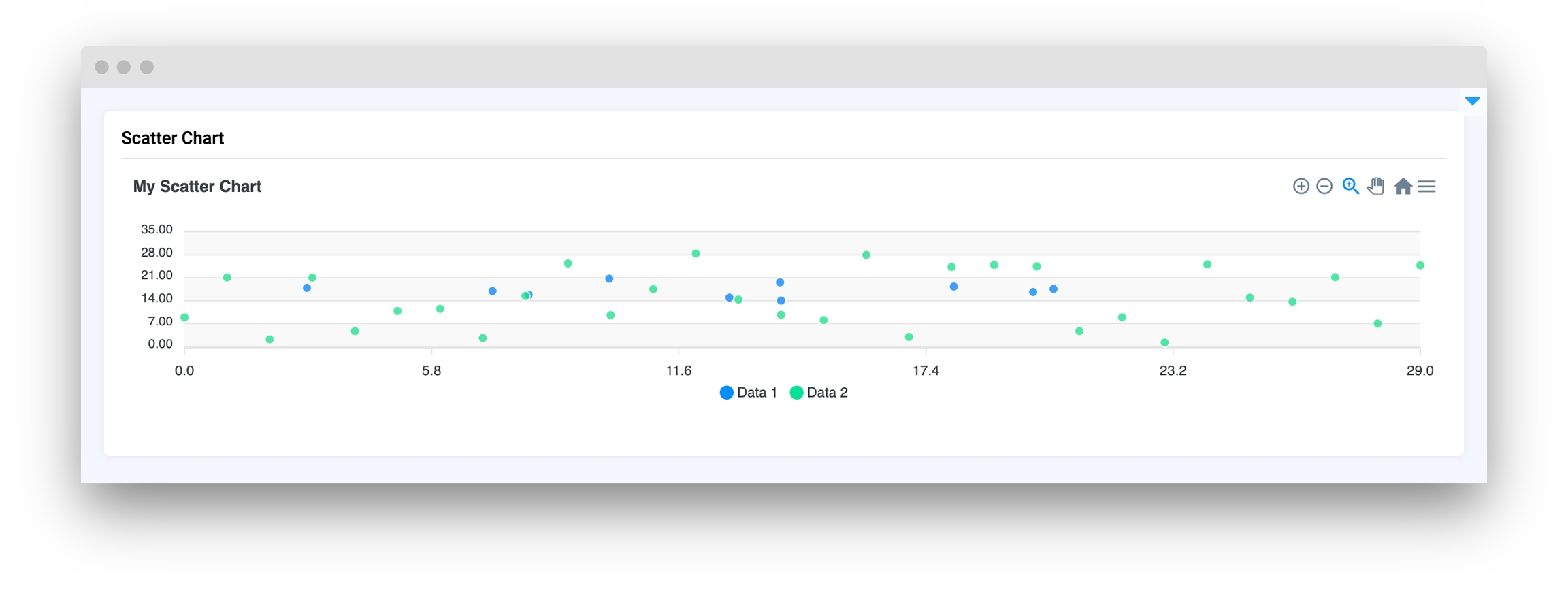Click the My Scatter Chart title
Screen dimensions: 1568x599
[197, 187]
